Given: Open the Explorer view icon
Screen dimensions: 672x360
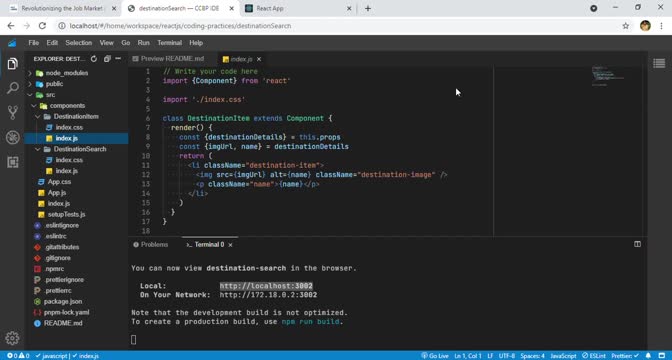Looking at the screenshot, I should click(x=12, y=64).
